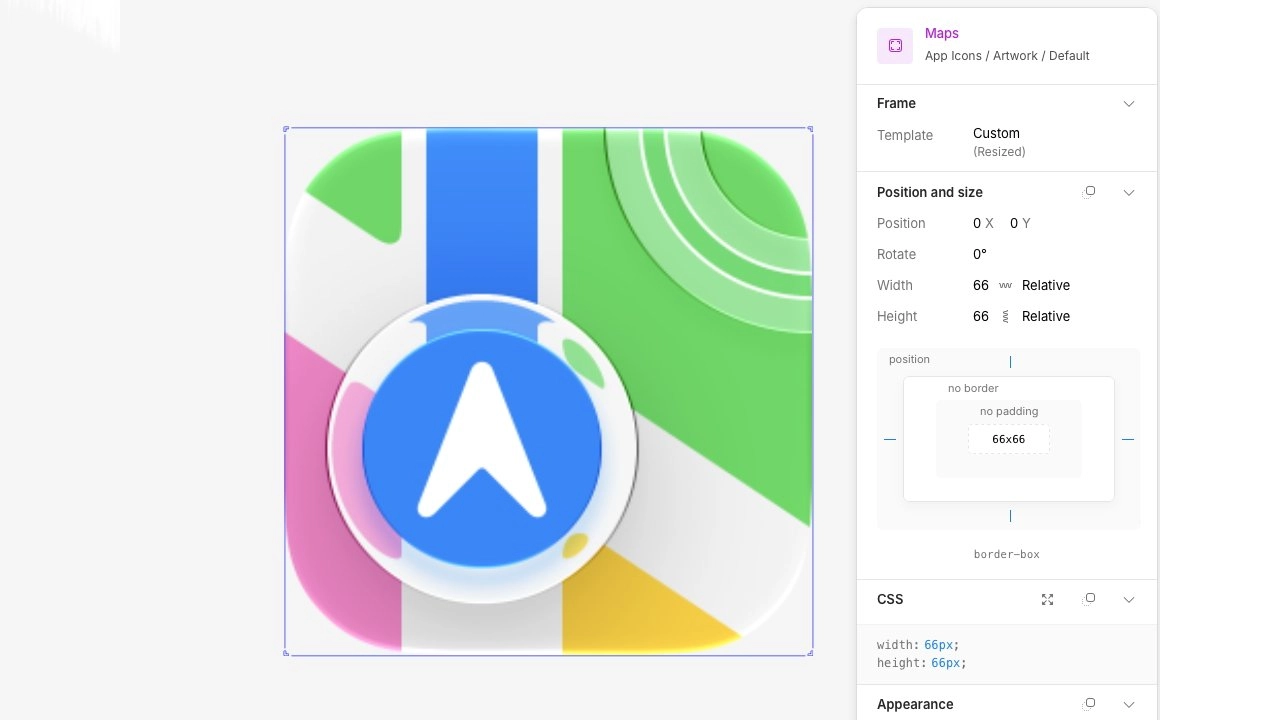The width and height of the screenshot is (1280, 720).
Task: Select Relative label in Width row
Action: click(1046, 285)
